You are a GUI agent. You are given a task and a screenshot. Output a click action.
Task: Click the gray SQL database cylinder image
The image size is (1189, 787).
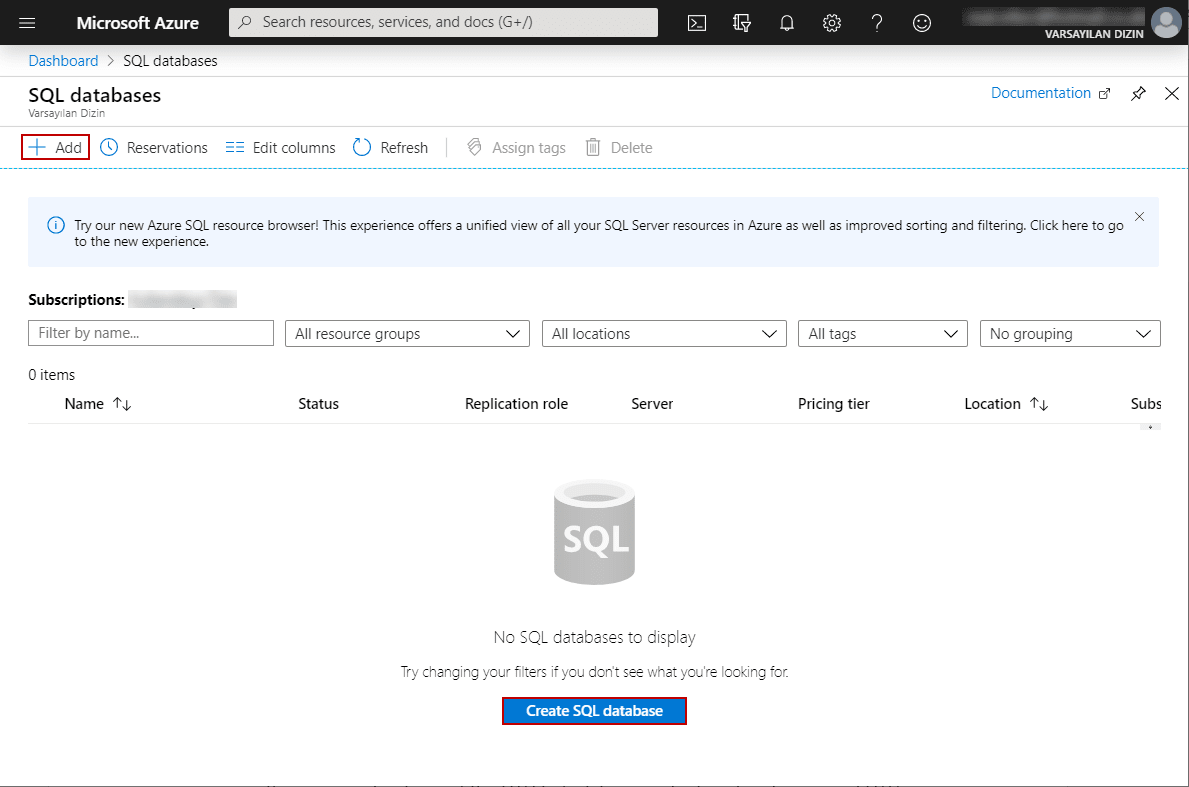tap(594, 532)
